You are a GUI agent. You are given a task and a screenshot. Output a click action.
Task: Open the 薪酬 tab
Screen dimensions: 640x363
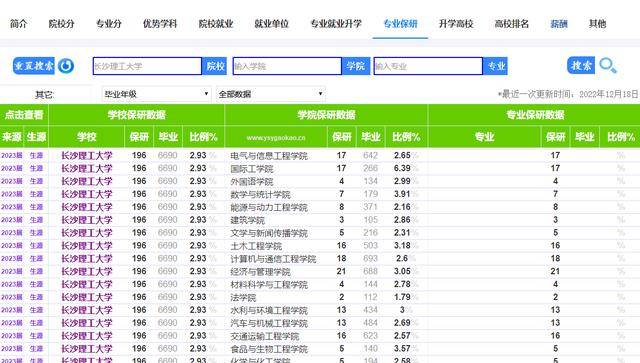(559, 24)
